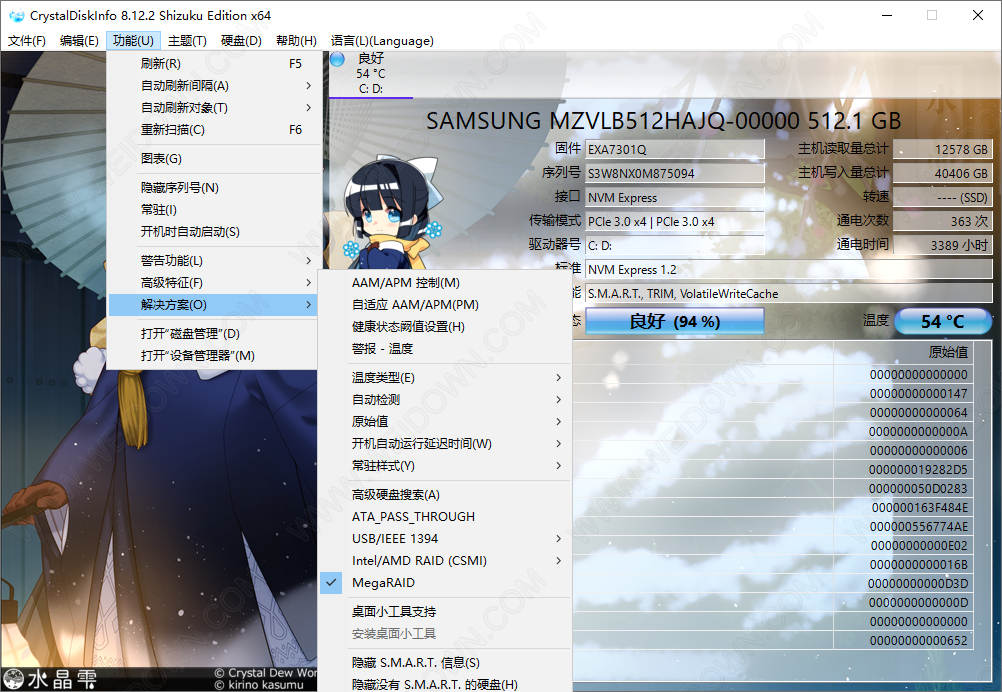Toggle 开机时自动启动(S) option

click(213, 231)
